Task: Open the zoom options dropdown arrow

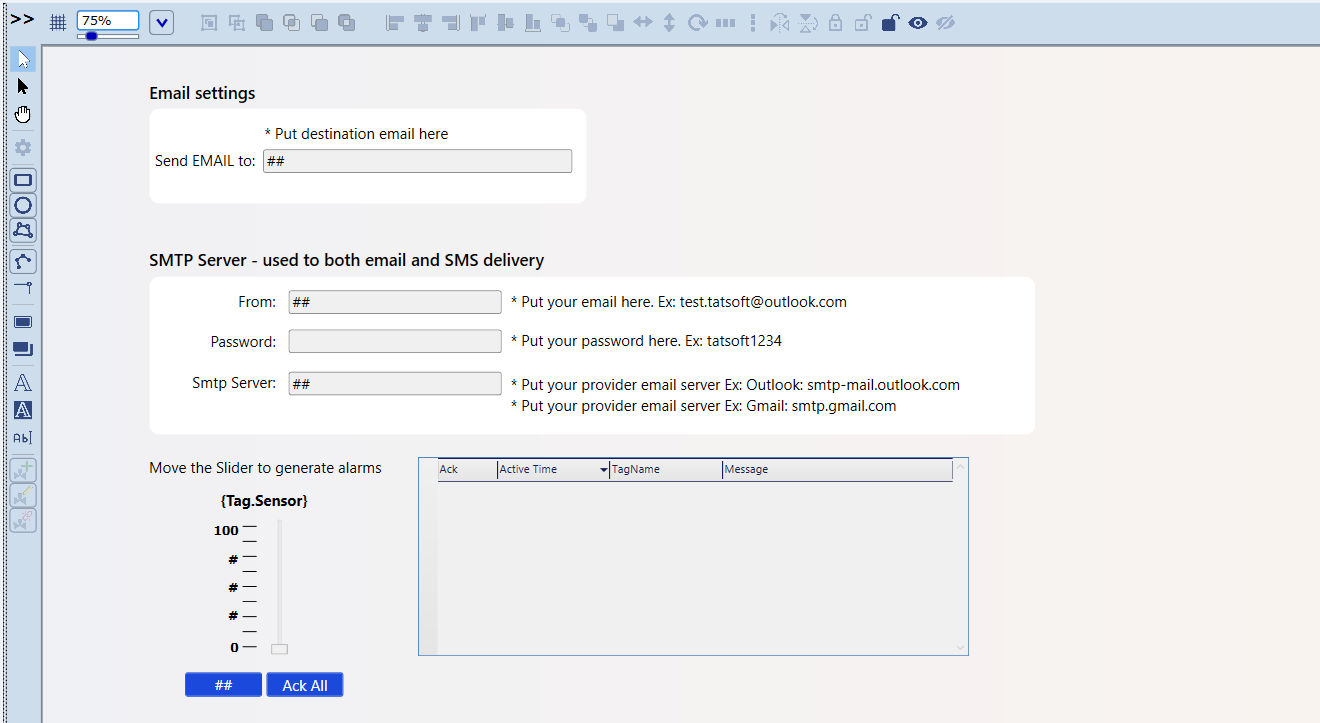Action: (161, 22)
